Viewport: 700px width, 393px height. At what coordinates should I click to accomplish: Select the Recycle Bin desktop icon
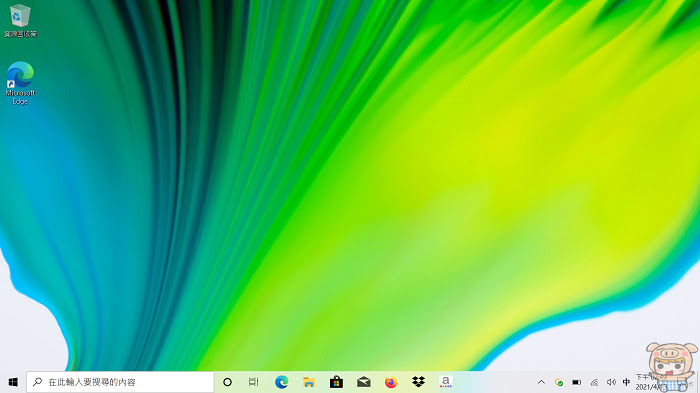coord(20,21)
